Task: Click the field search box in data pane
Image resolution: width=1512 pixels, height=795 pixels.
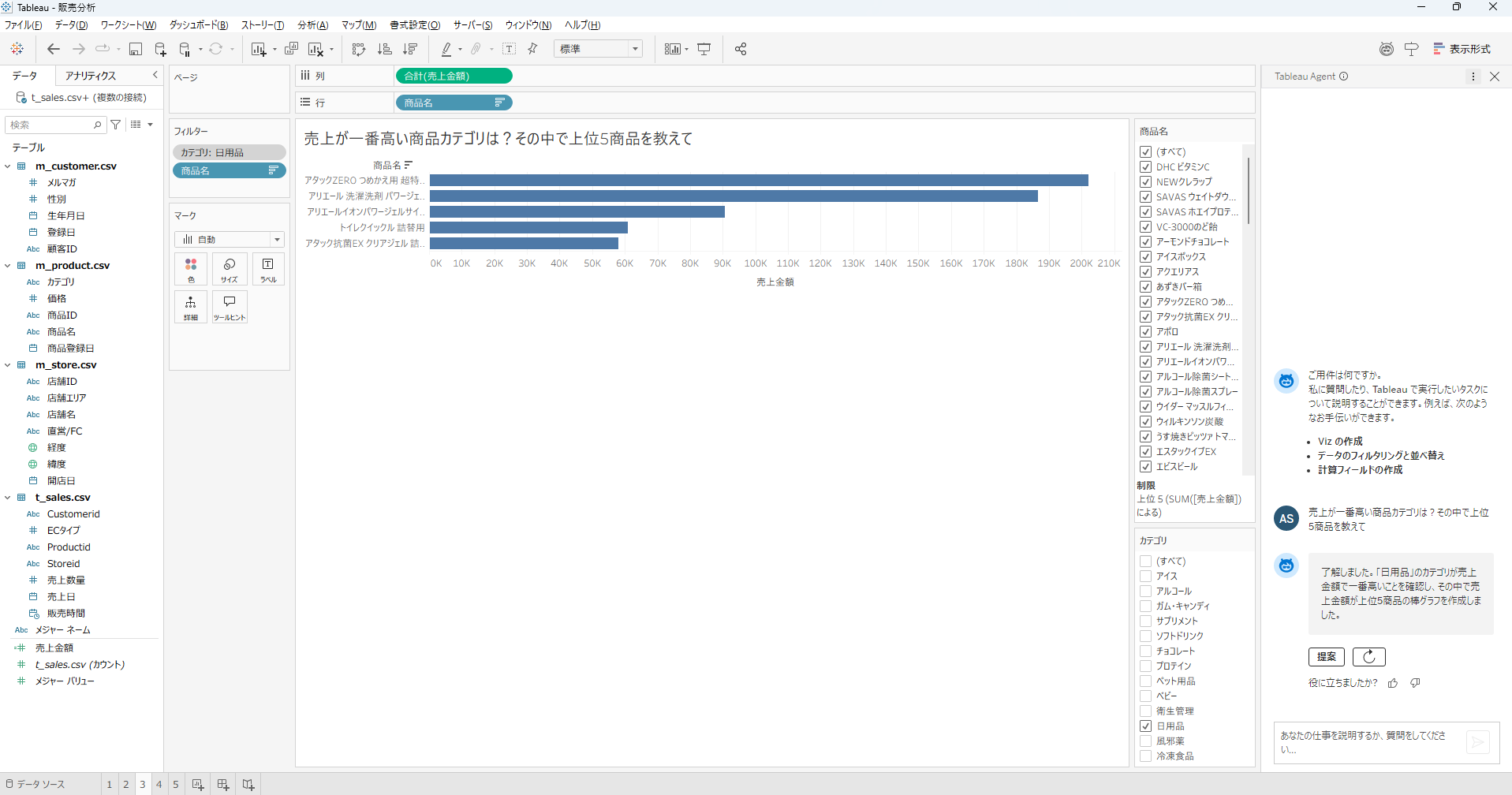Action: 55,125
